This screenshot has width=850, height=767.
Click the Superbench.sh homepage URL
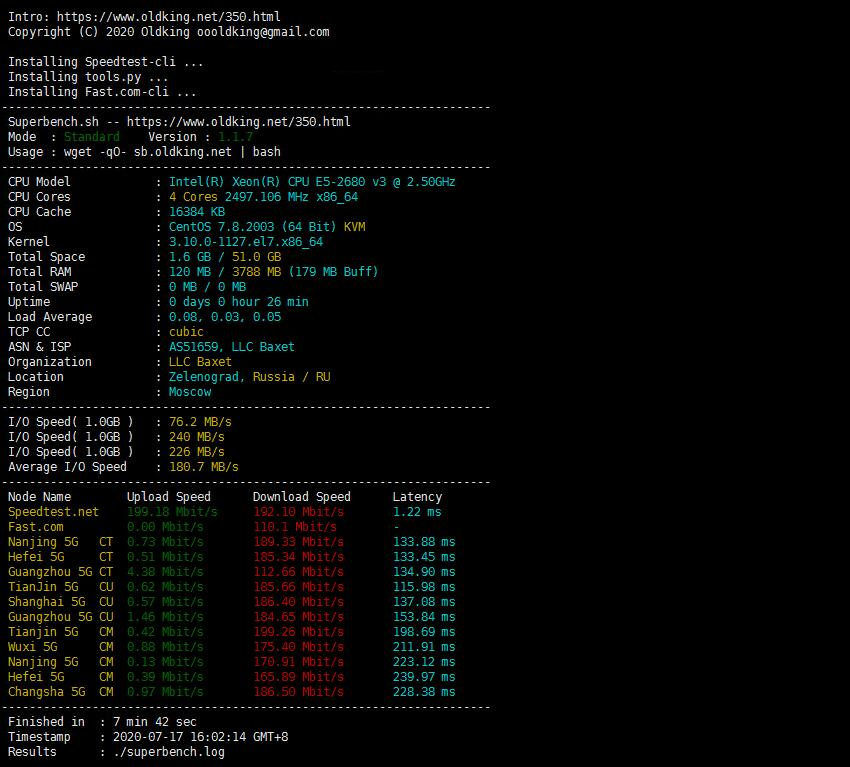(239, 121)
